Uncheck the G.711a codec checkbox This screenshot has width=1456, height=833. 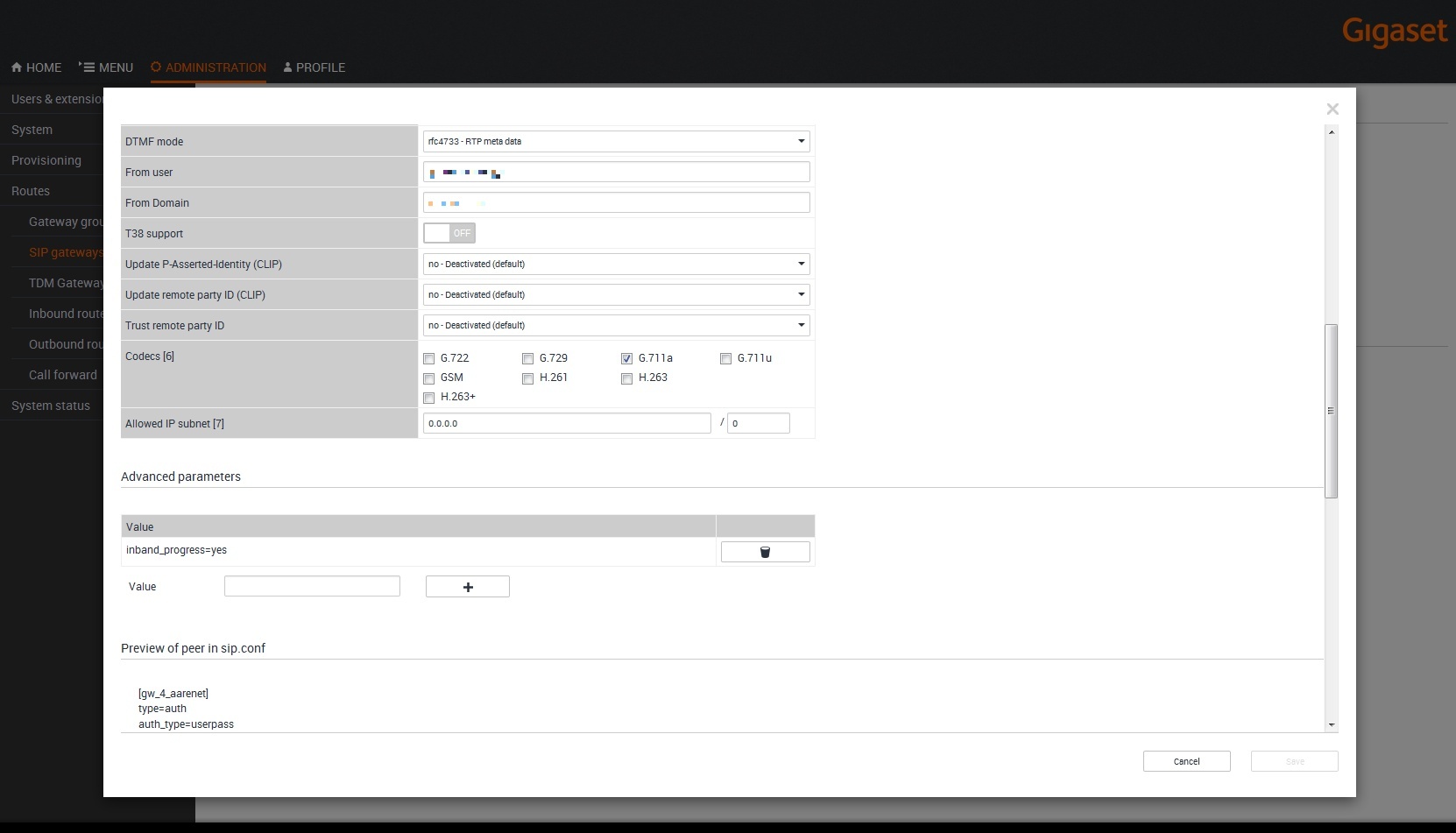[627, 359]
